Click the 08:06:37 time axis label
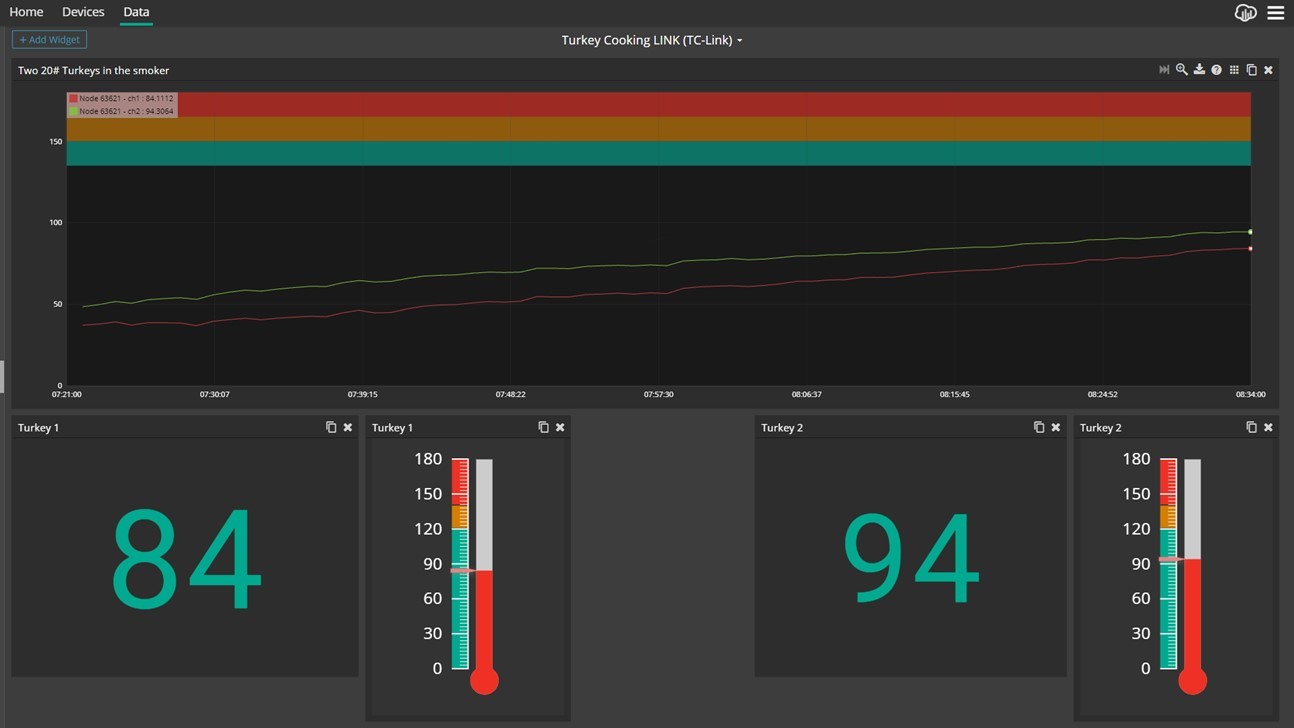 click(806, 395)
